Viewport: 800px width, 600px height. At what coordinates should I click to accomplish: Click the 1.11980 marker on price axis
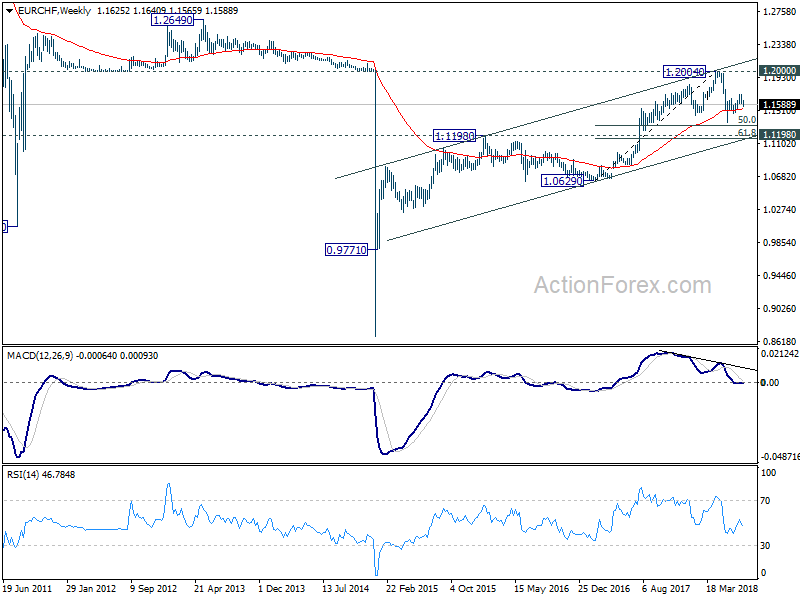(x=778, y=135)
